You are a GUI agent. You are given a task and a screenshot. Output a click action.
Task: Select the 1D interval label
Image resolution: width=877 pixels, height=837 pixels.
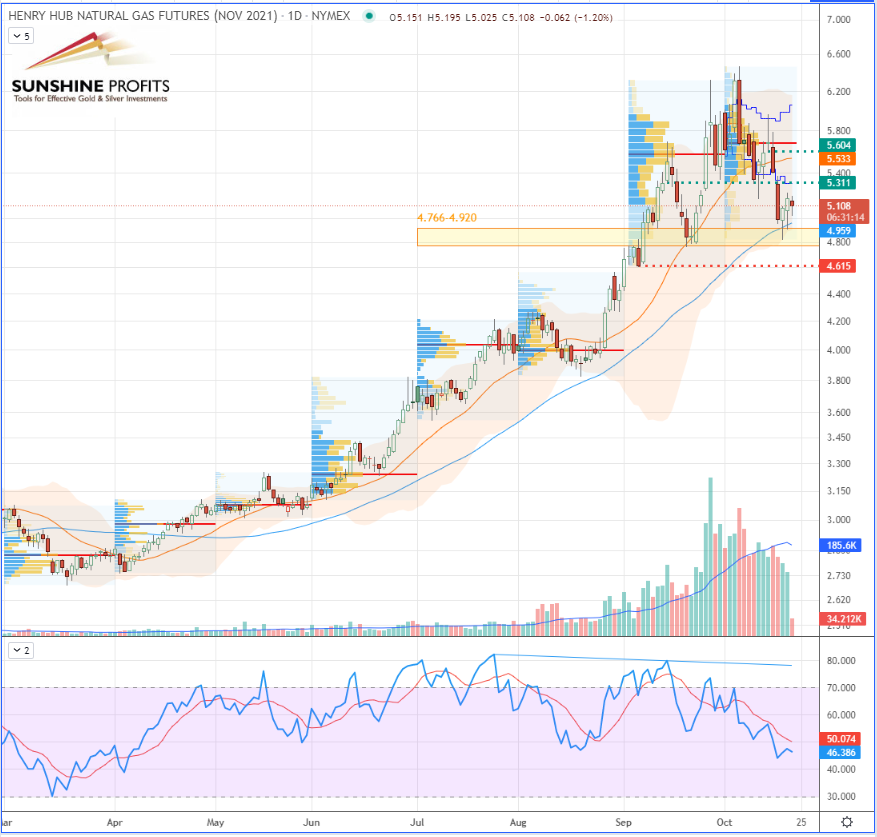point(295,16)
